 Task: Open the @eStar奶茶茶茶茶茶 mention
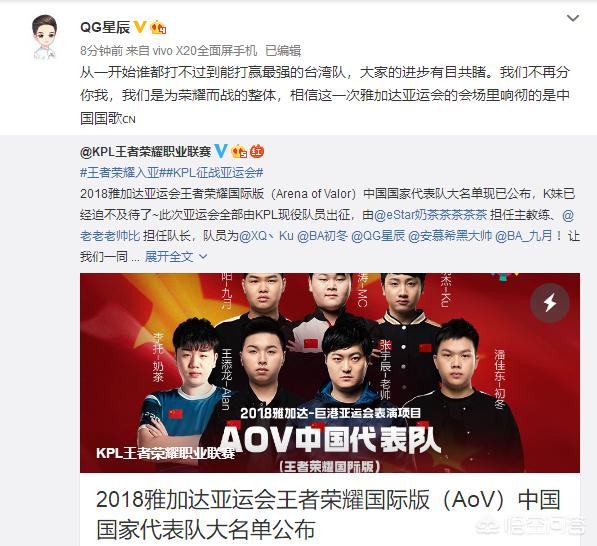coord(430,215)
